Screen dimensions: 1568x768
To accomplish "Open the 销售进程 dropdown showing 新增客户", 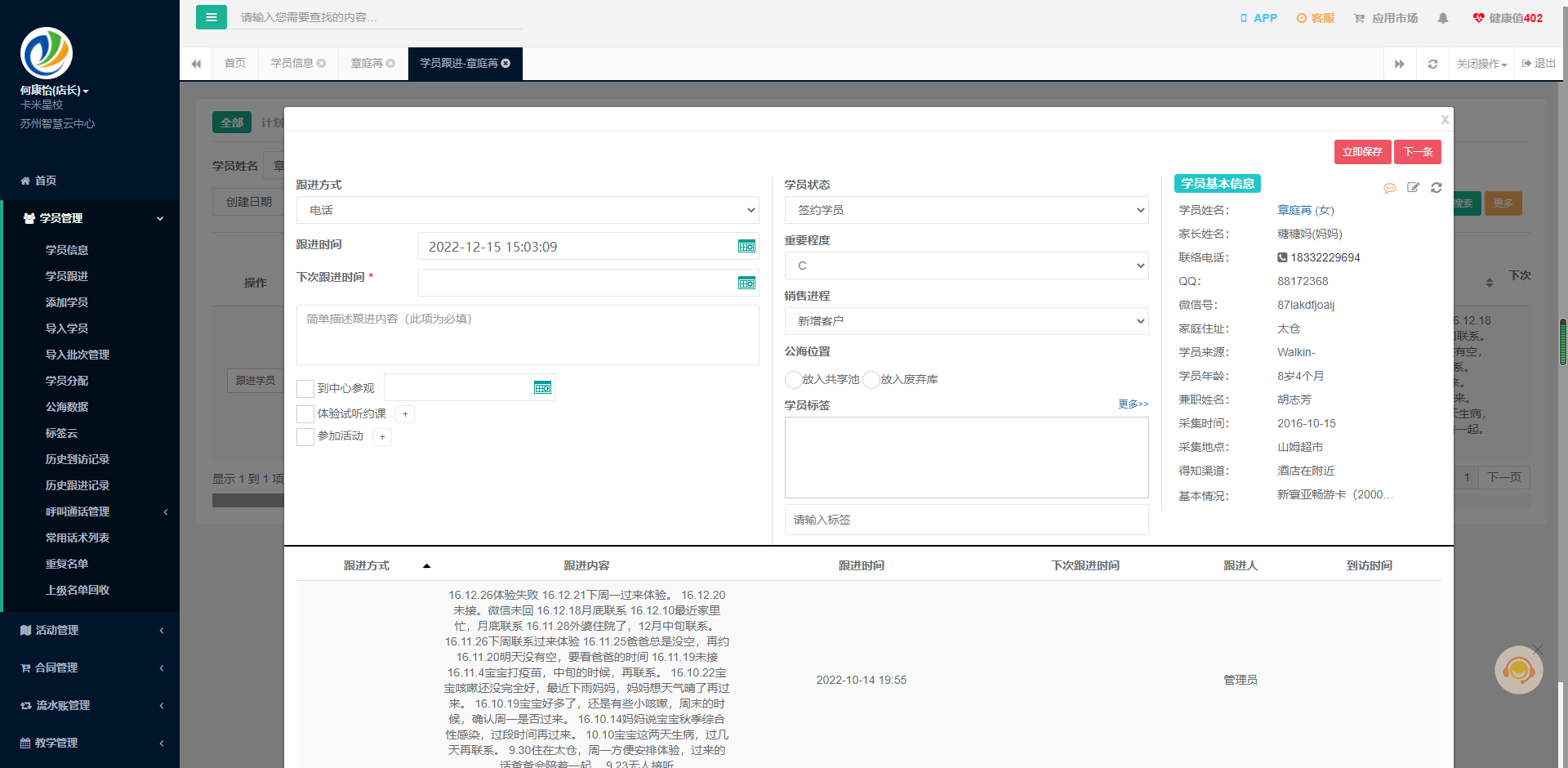I will [967, 321].
